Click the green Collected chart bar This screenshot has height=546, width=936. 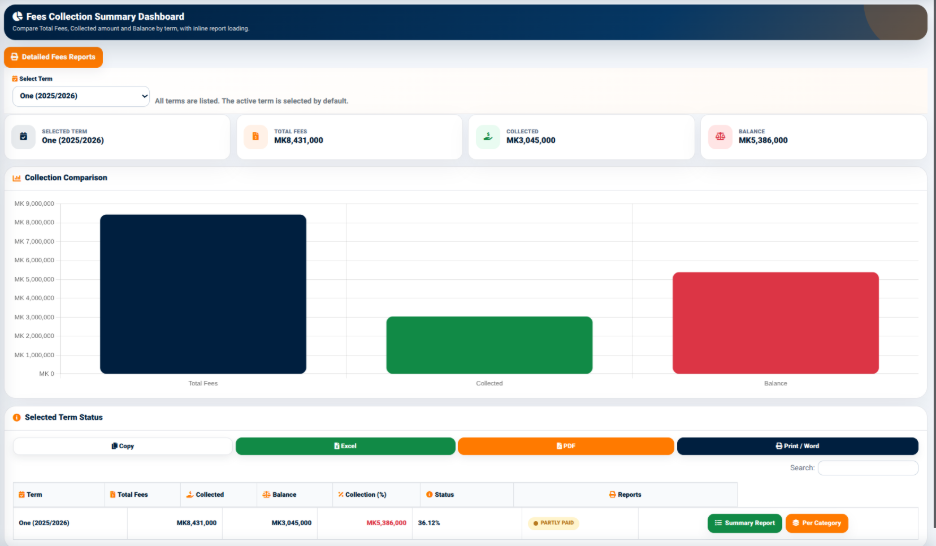click(489, 346)
